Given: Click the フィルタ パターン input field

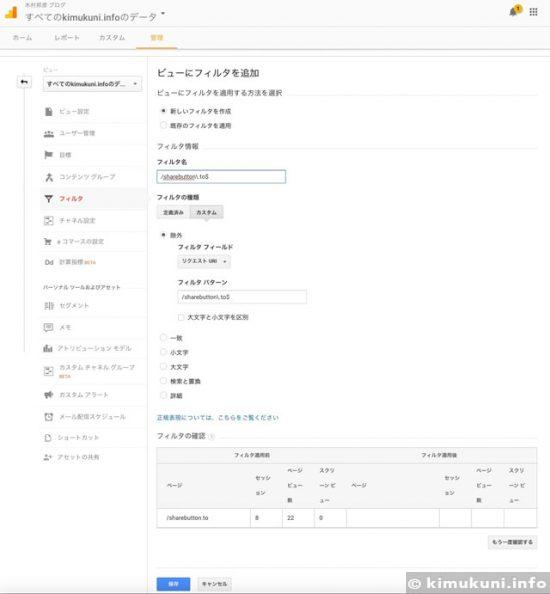Looking at the screenshot, I should (242, 297).
